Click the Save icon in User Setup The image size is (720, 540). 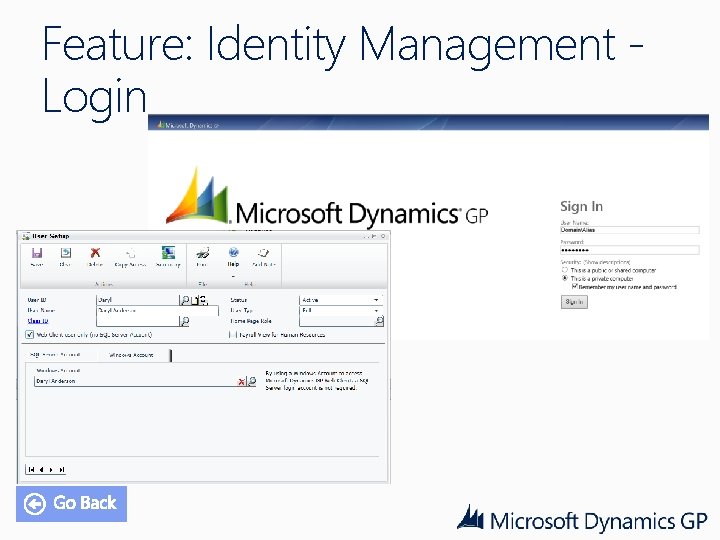37,253
